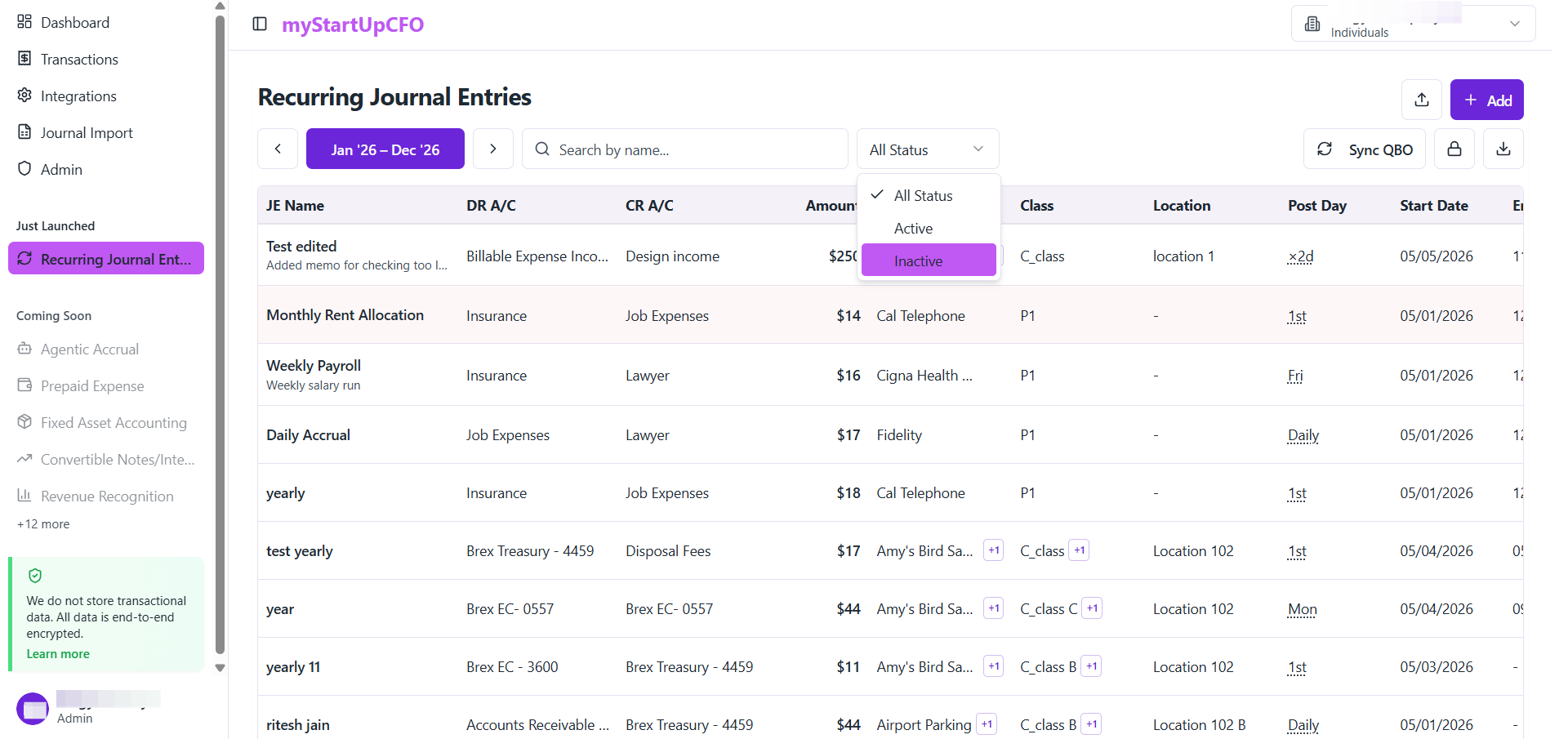Screen dimensions: 1568x739
Task: Click the x2d post day value
Action: [x=1301, y=256]
